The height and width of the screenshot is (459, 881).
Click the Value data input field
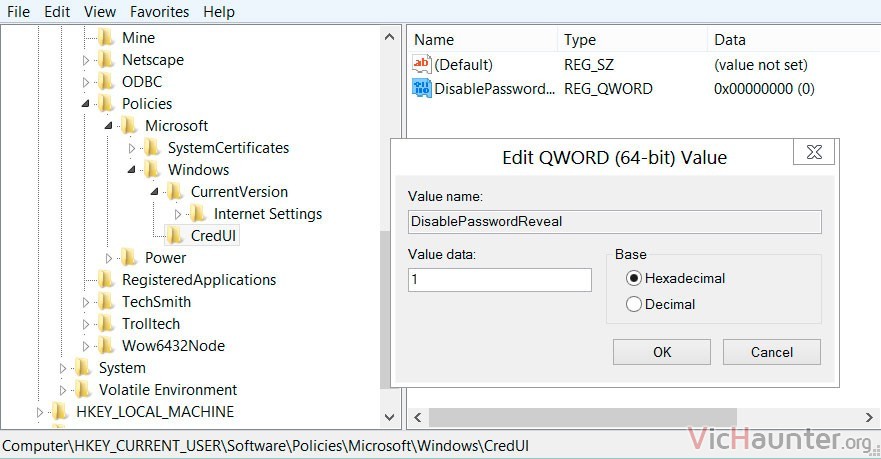(500, 280)
